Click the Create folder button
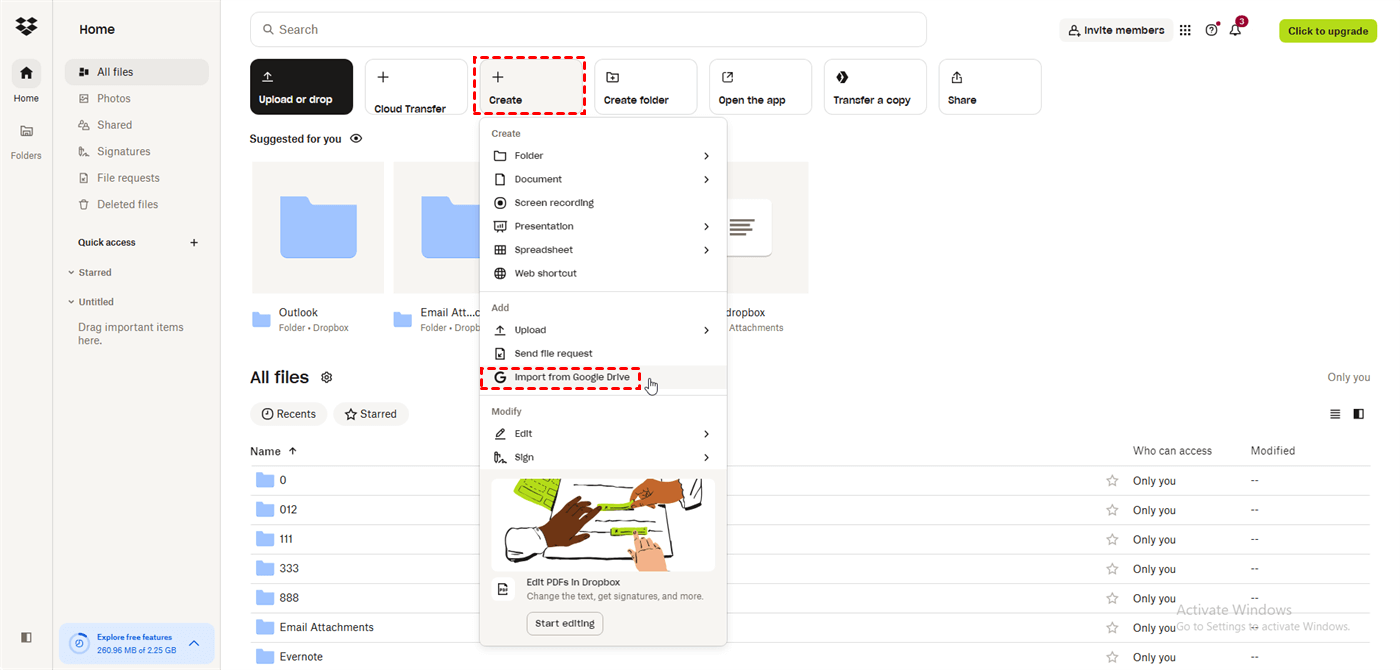Image resolution: width=1400 pixels, height=670 pixels. pos(645,87)
